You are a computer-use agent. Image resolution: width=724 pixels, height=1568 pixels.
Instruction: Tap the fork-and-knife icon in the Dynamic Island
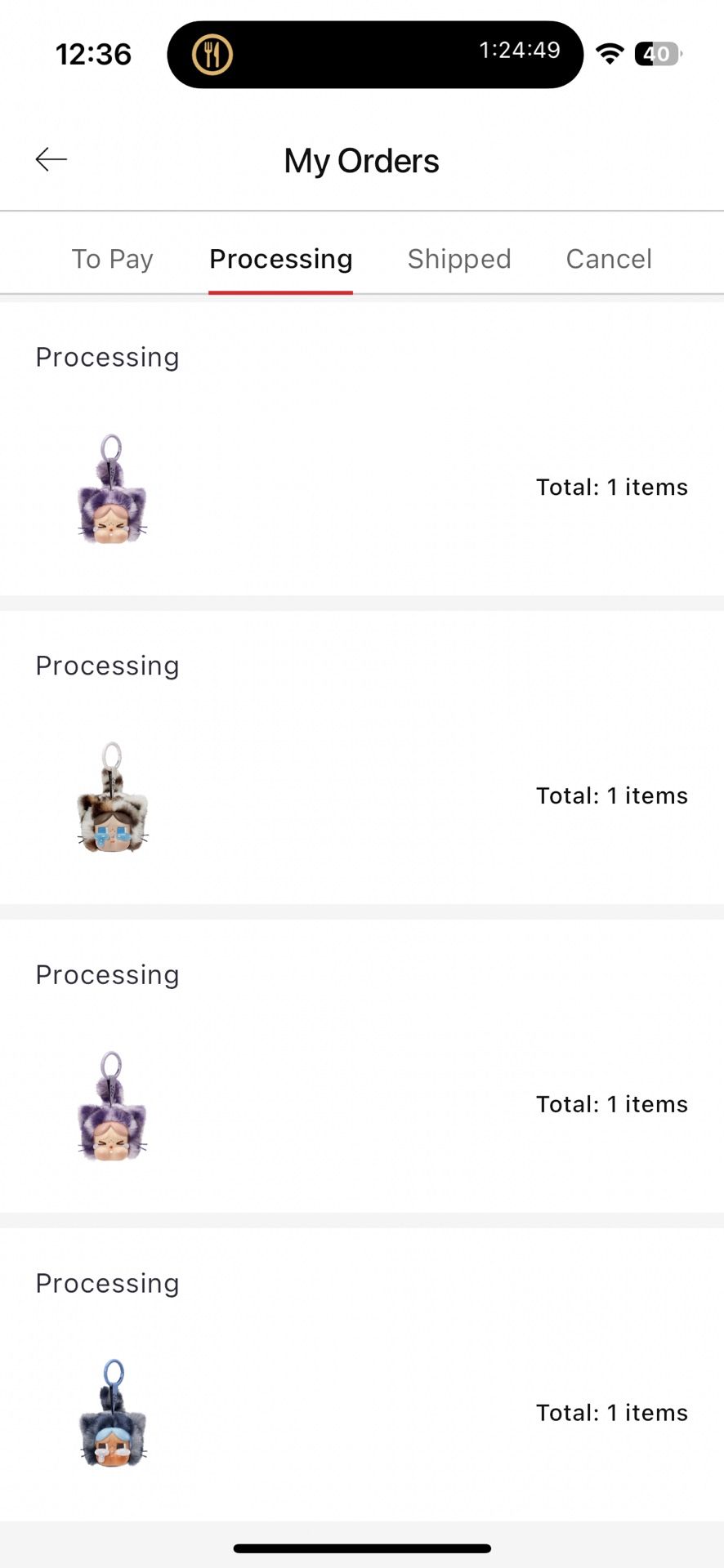pos(212,55)
